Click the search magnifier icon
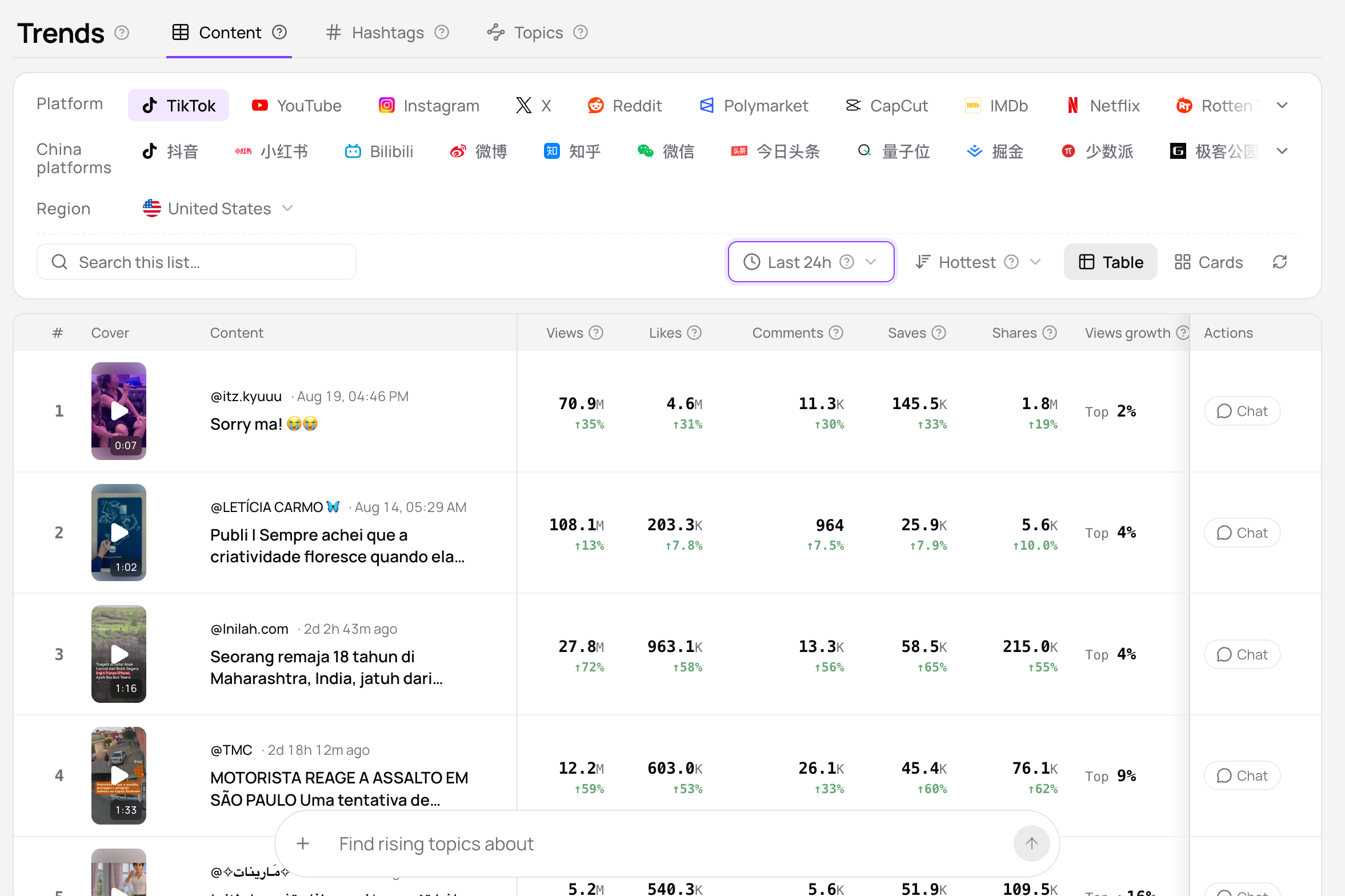The image size is (1345, 896). (x=59, y=262)
